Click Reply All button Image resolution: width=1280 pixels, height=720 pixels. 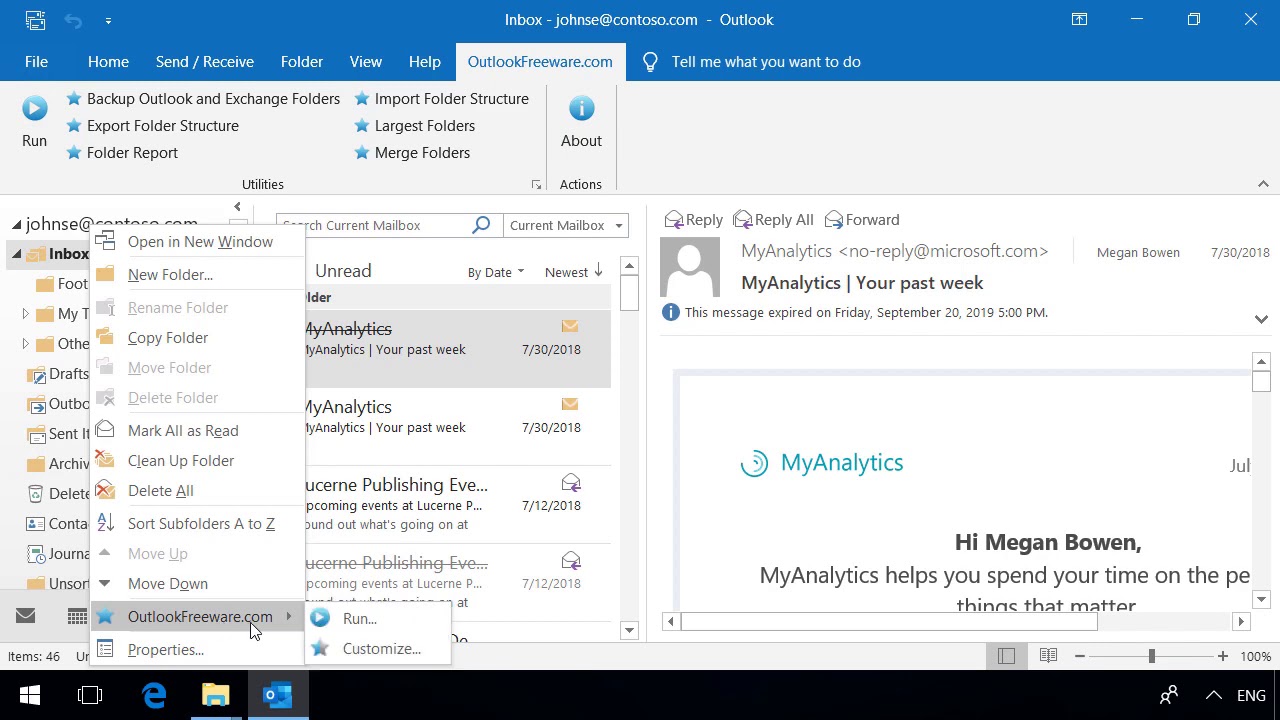(773, 220)
